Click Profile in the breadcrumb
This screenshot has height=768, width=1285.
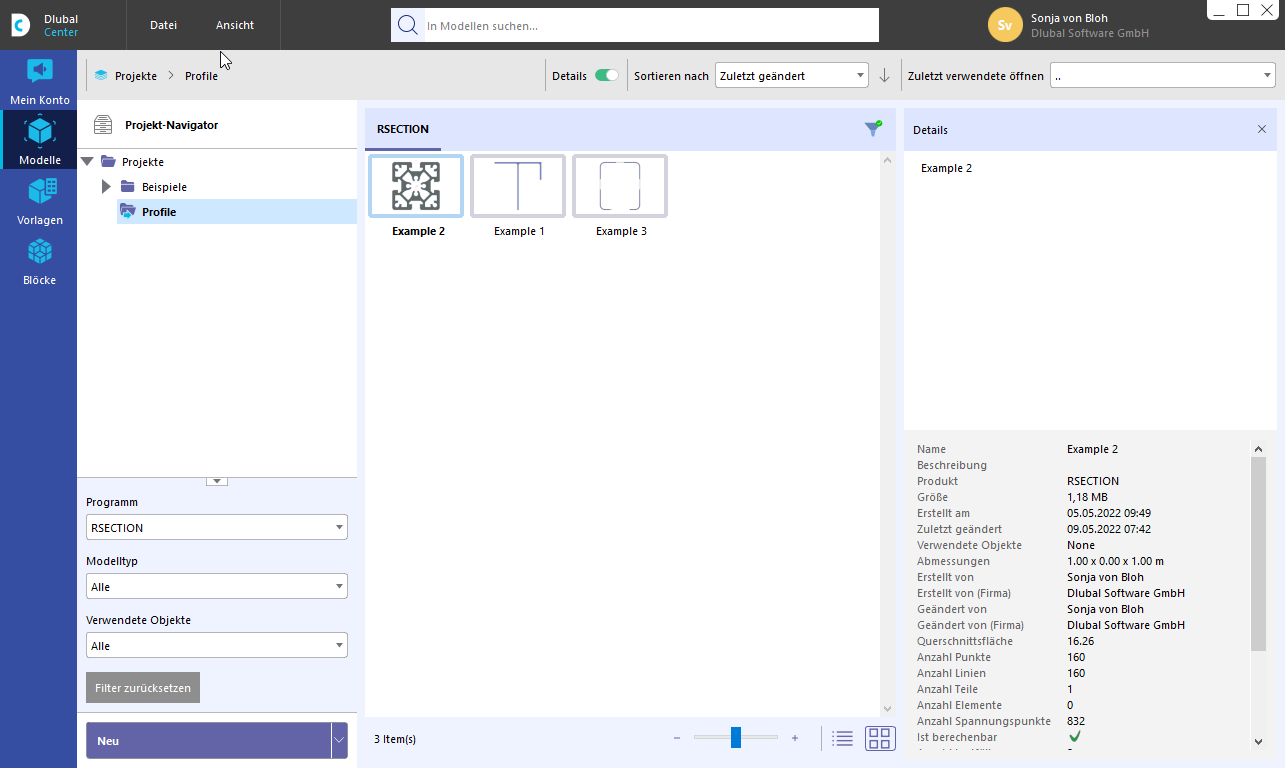(x=201, y=76)
